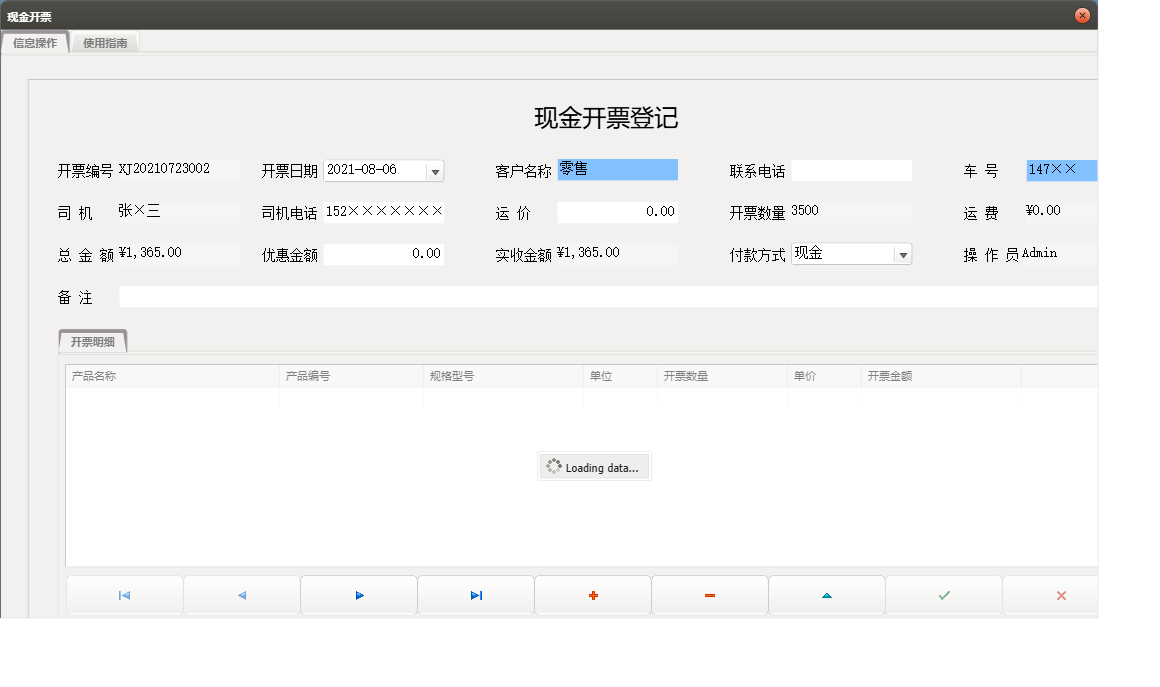Screen dimensions: 1160x687
Task: Go to previous record in the navigator
Action: 241,594
